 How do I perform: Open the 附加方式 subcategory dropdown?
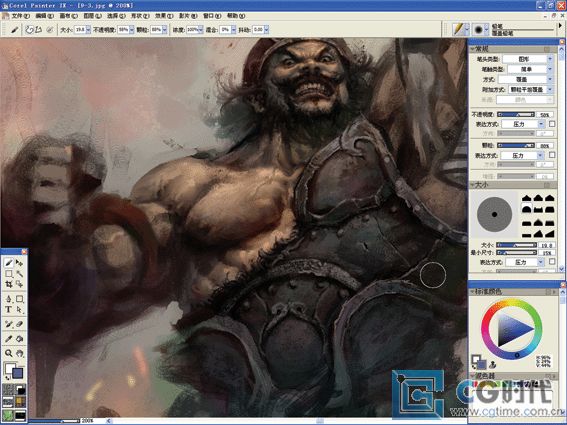tap(531, 89)
